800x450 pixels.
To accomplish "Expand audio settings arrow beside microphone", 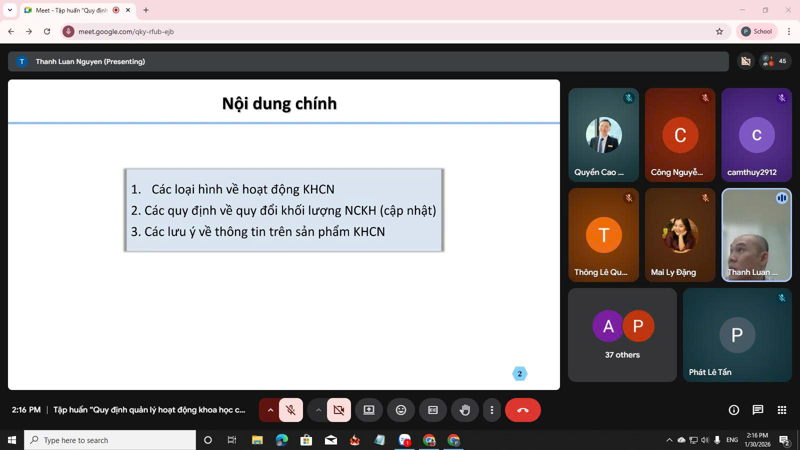I will 270,410.
